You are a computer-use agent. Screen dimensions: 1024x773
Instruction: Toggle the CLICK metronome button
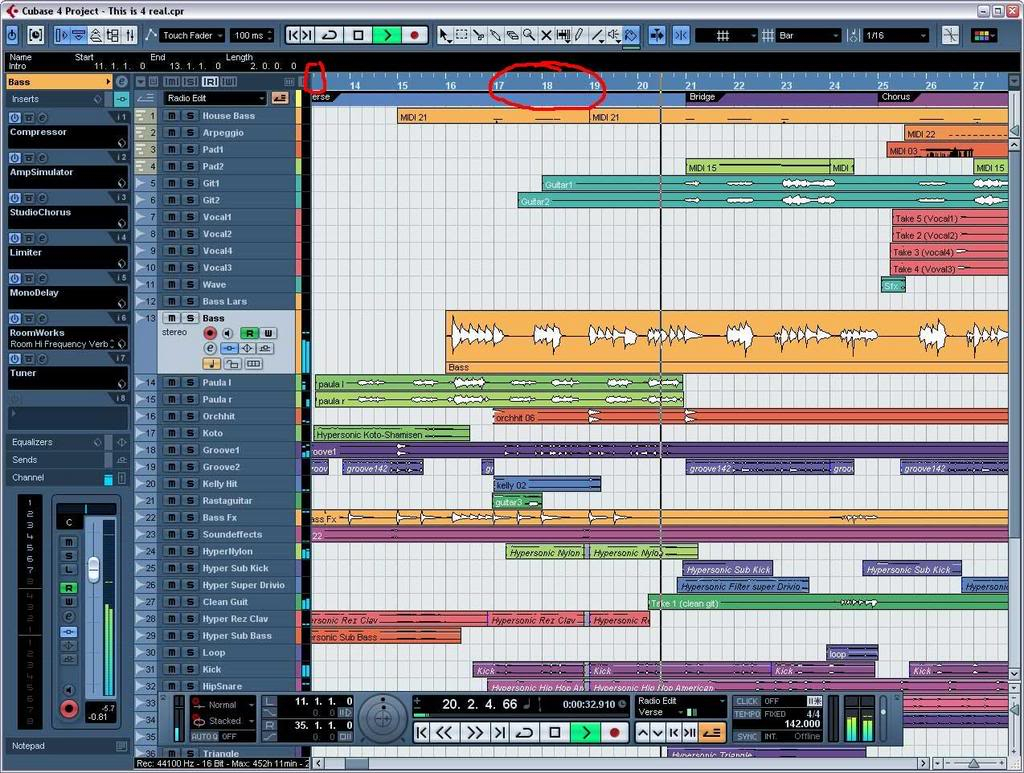click(747, 701)
